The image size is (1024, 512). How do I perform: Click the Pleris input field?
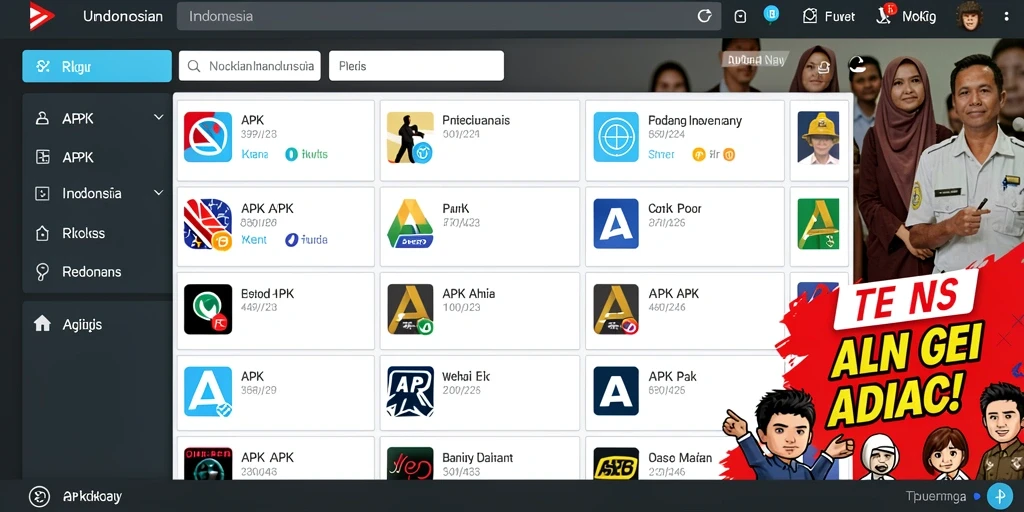tap(416, 66)
